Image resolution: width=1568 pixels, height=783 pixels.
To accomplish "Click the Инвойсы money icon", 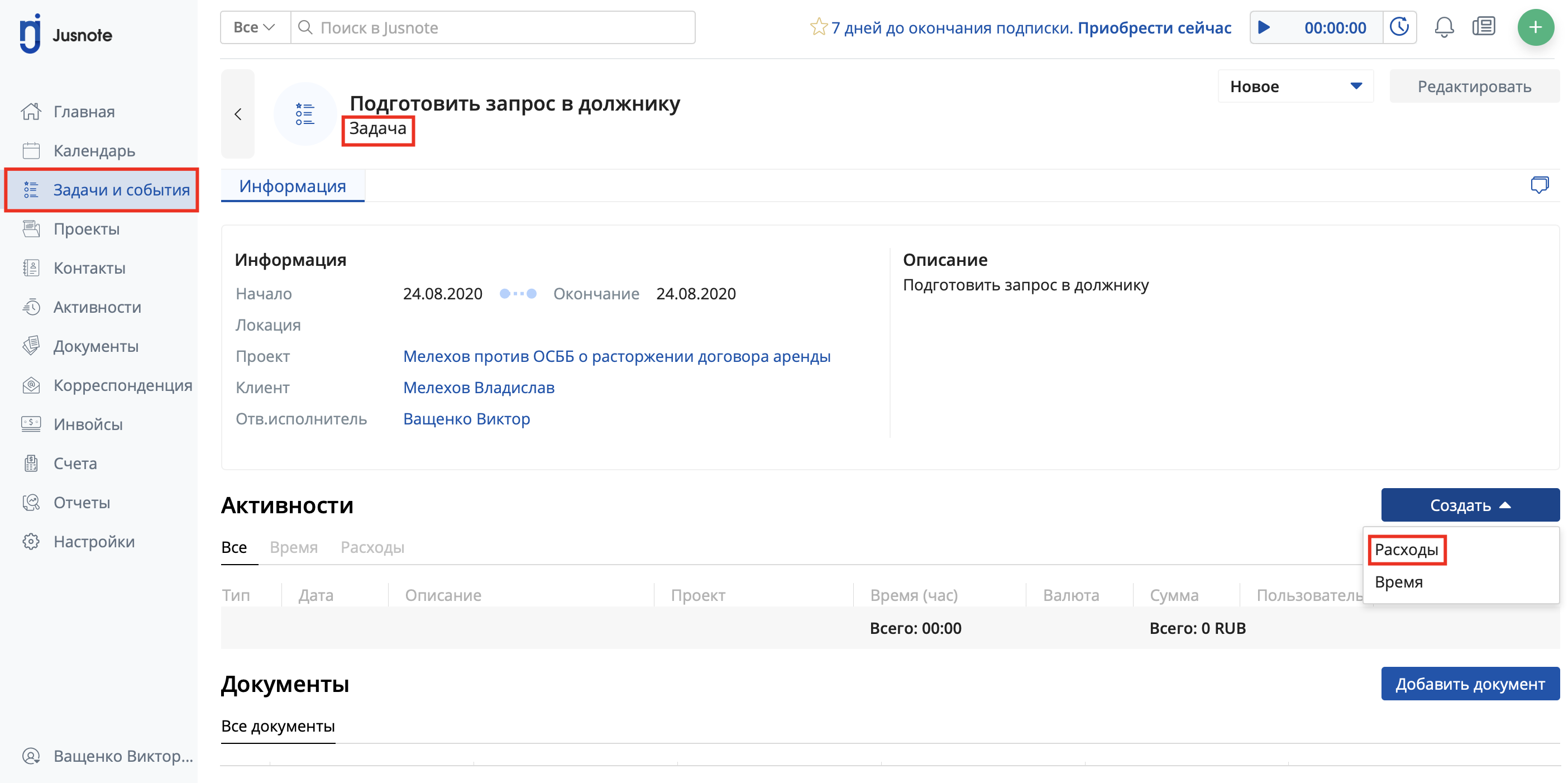I will (31, 424).
